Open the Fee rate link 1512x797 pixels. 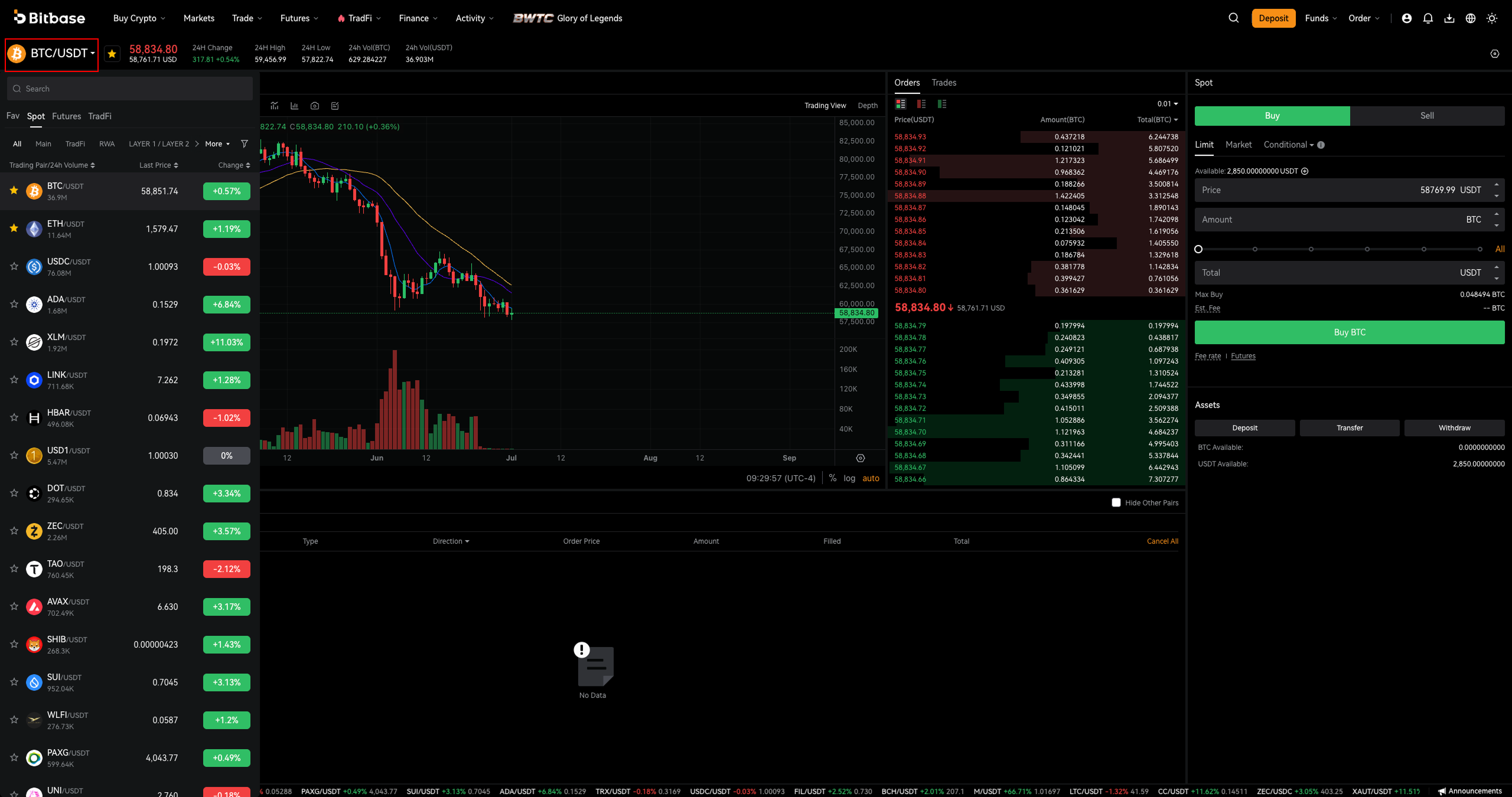point(1208,356)
